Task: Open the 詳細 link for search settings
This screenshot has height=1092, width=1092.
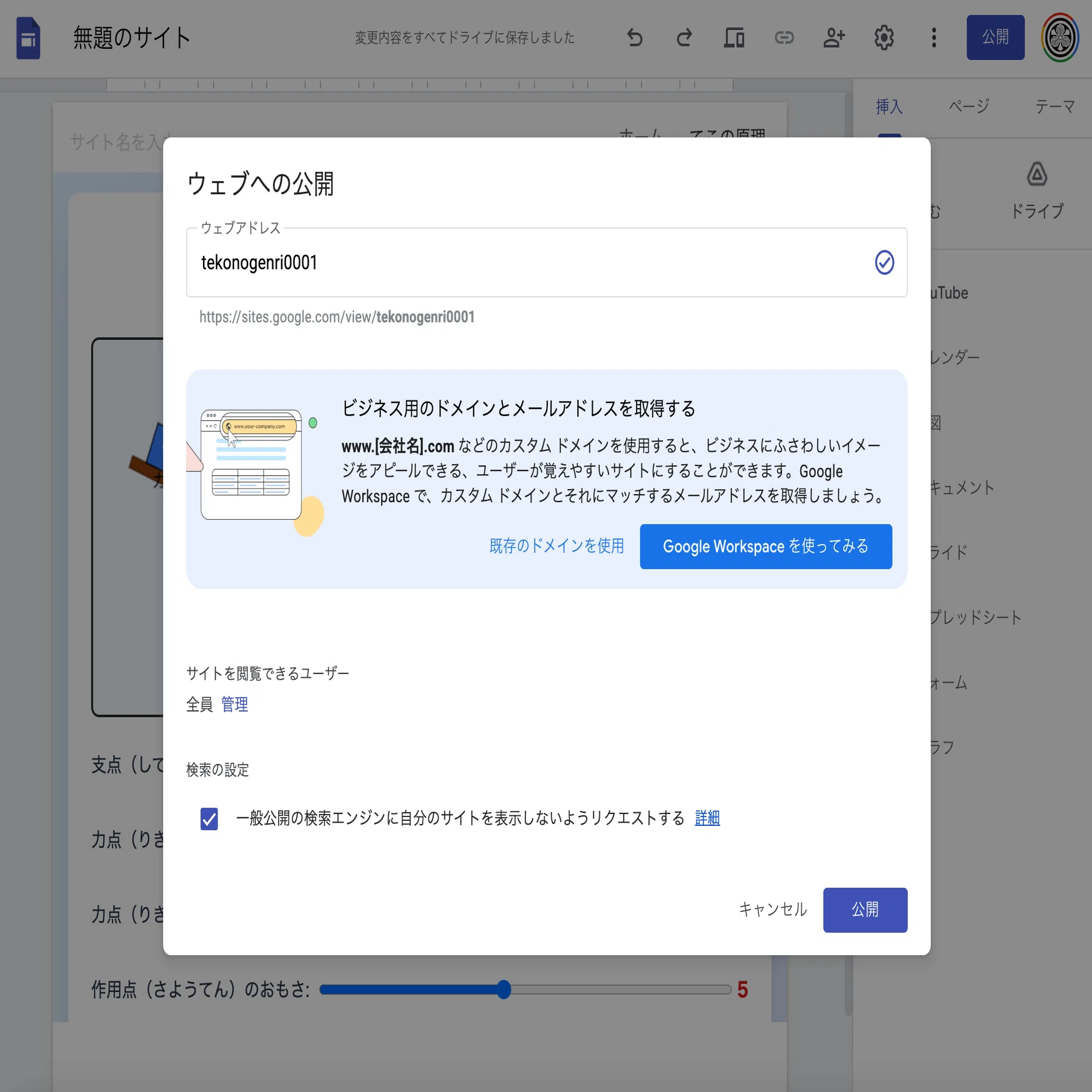Action: click(707, 818)
